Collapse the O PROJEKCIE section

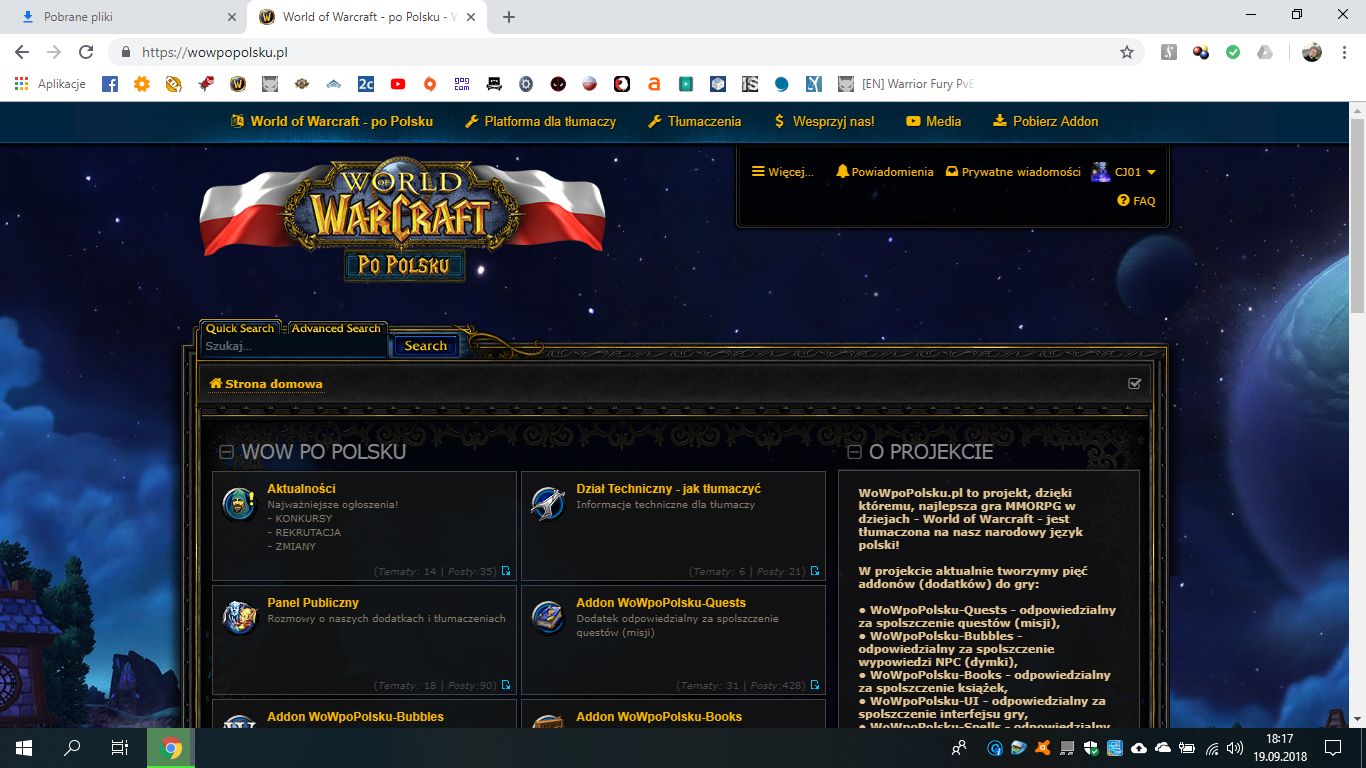pos(854,452)
